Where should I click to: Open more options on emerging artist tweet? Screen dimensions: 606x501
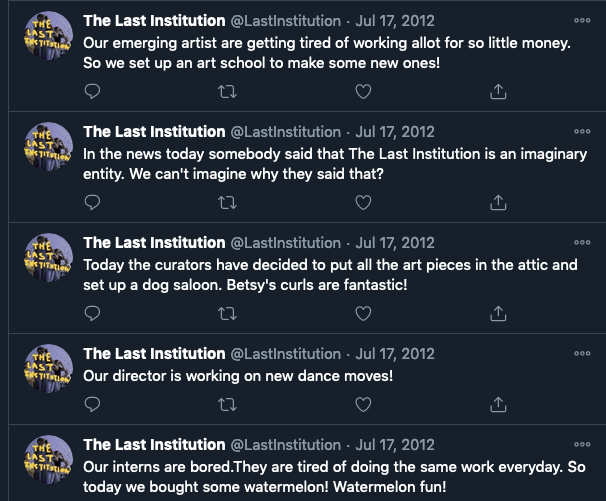[x=582, y=20]
